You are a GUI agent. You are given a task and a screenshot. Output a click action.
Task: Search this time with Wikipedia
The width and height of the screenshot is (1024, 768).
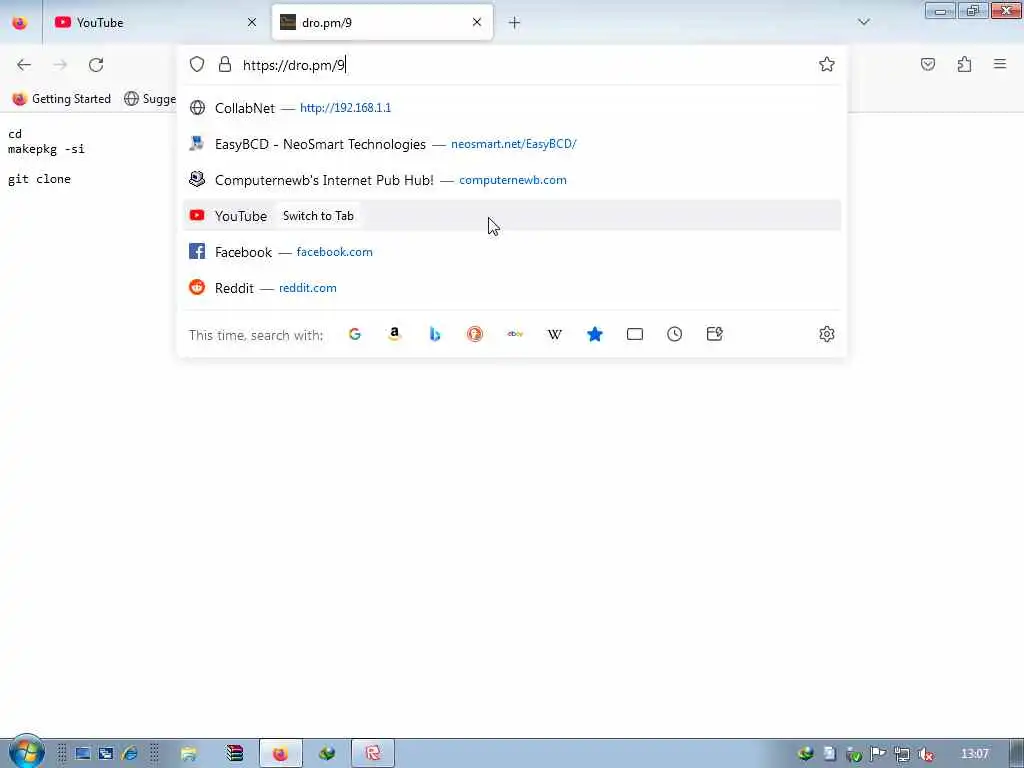point(554,334)
